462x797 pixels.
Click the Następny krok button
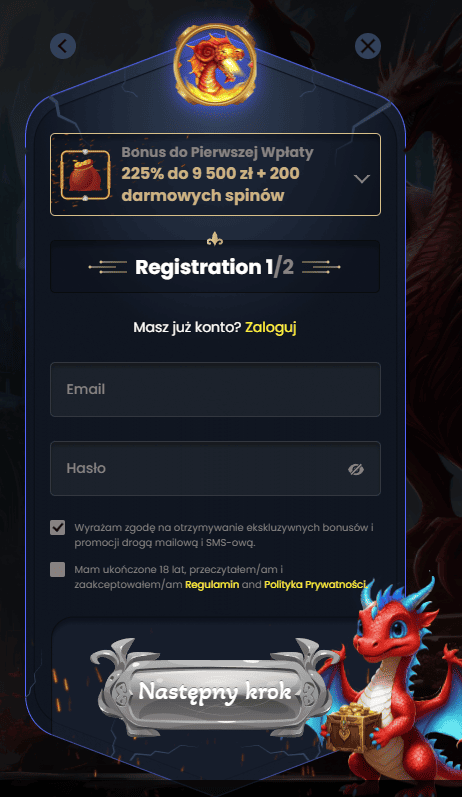[x=214, y=691]
